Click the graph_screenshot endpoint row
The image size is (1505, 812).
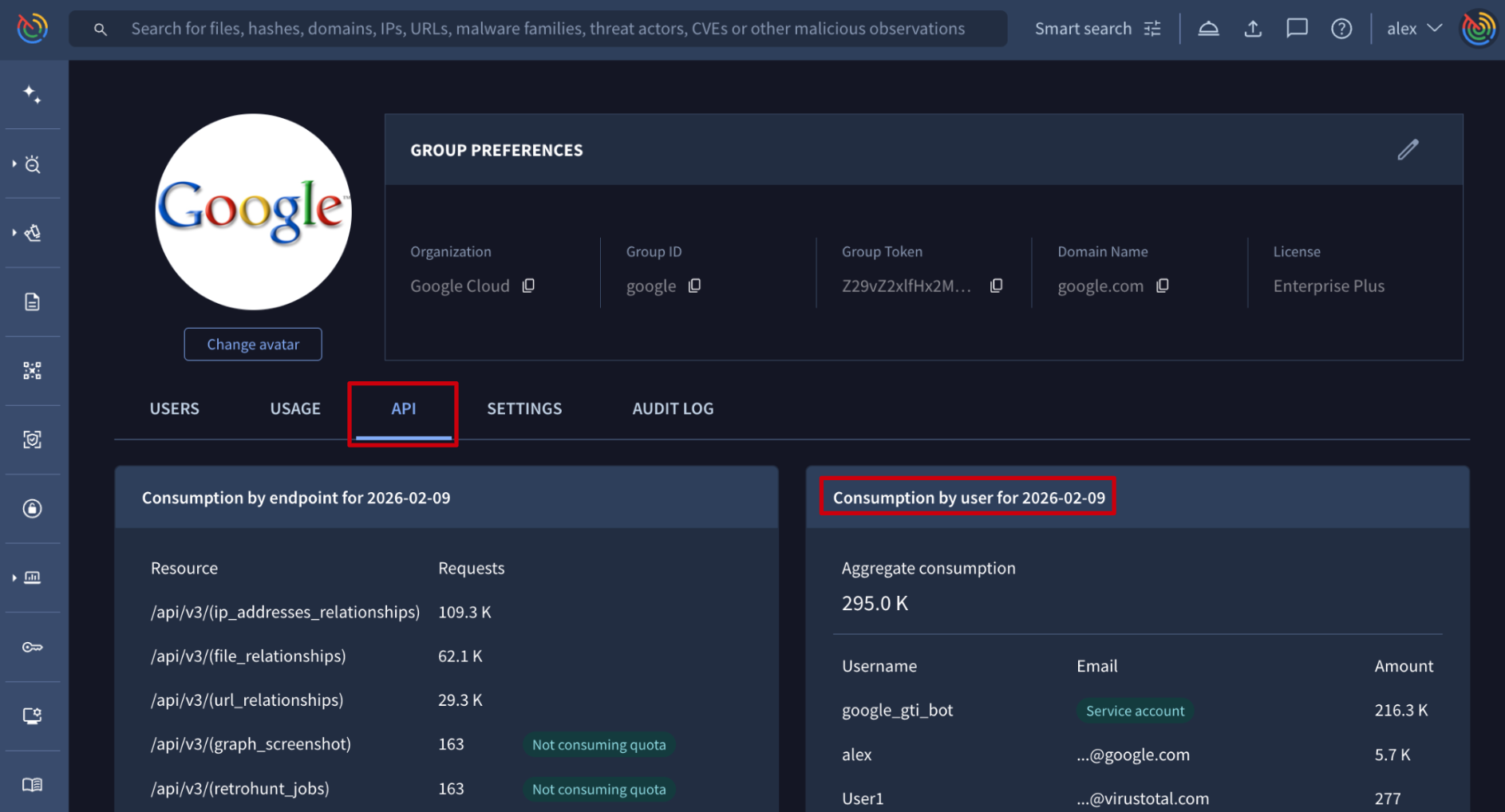tap(446, 744)
